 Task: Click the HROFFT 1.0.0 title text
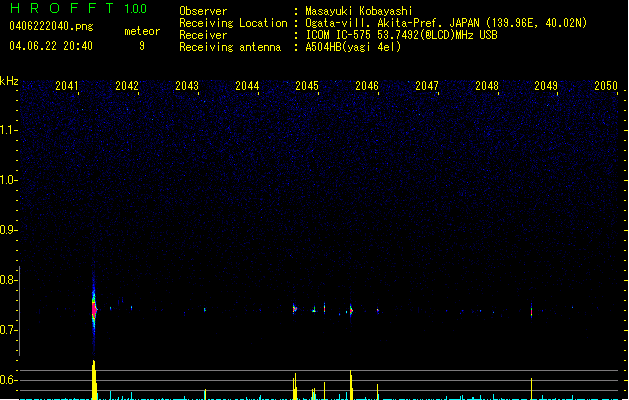[78, 8]
